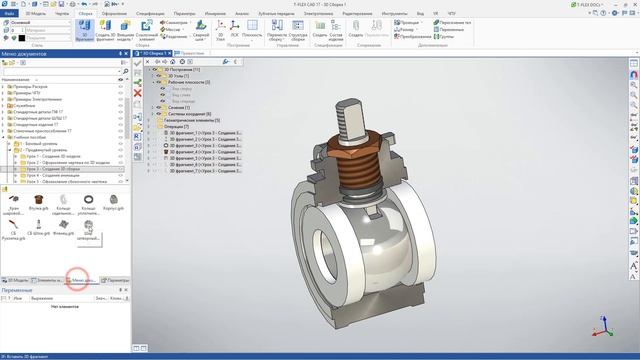Select Урок 4 - Создание анимации row
The height and width of the screenshot is (360, 640).
point(53,175)
